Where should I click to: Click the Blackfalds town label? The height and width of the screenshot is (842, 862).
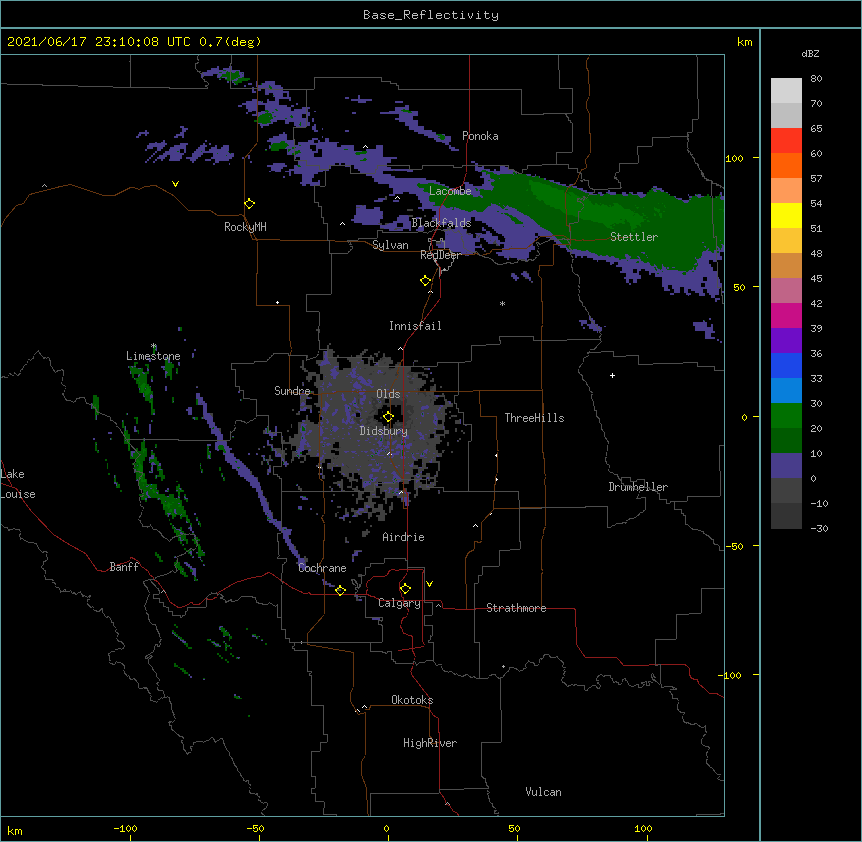click(441, 223)
